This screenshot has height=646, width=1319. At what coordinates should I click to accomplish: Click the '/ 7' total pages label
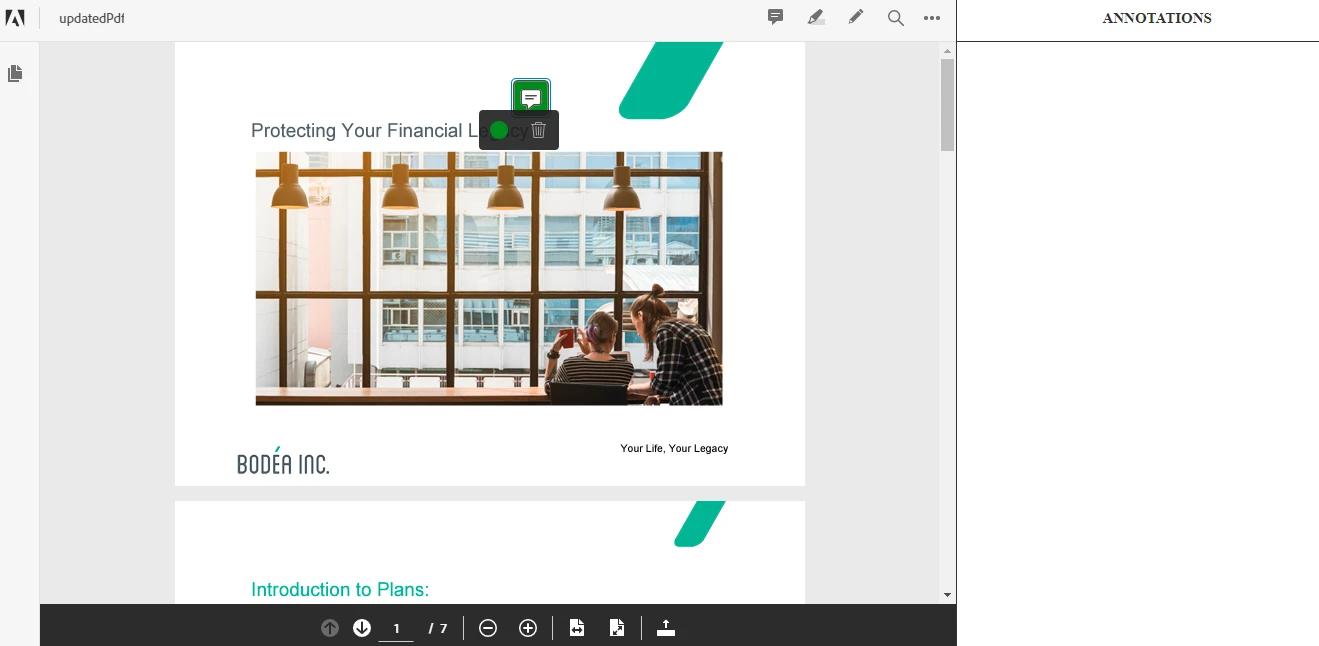tap(438, 628)
